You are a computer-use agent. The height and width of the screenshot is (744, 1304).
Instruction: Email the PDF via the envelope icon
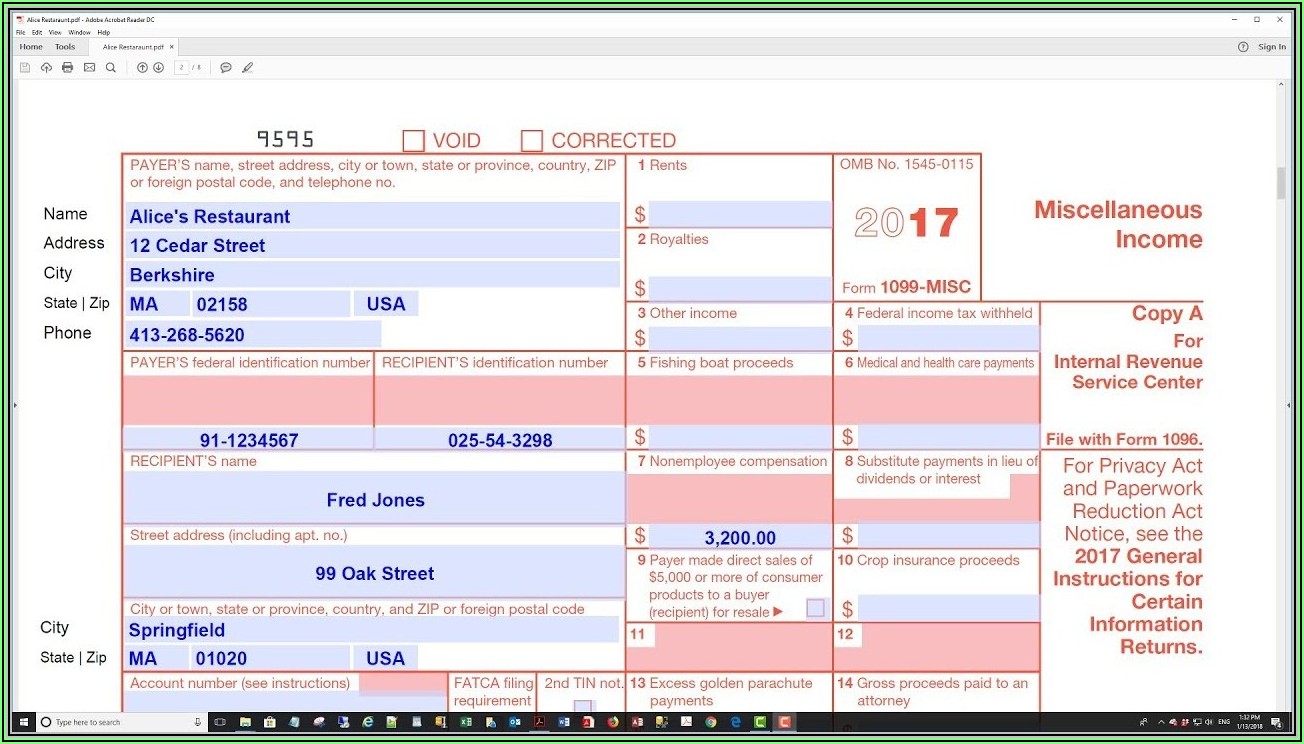coord(89,67)
